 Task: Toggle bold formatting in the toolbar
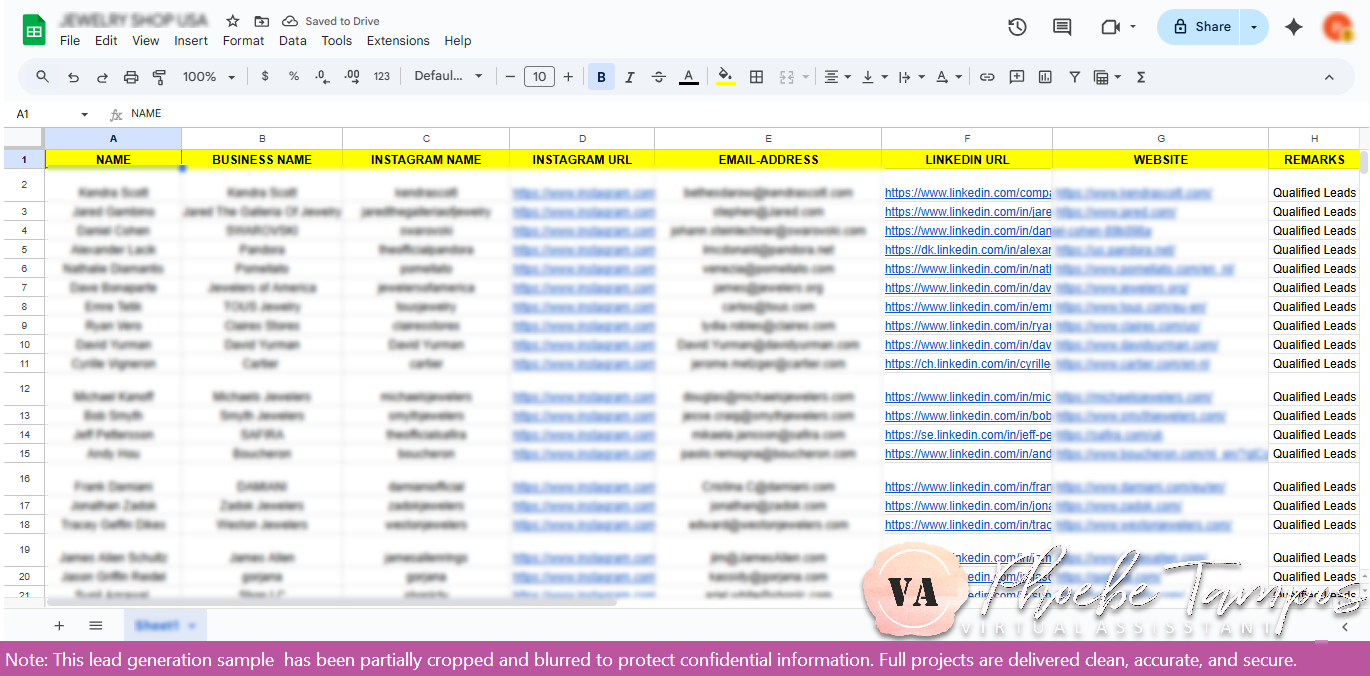point(600,76)
